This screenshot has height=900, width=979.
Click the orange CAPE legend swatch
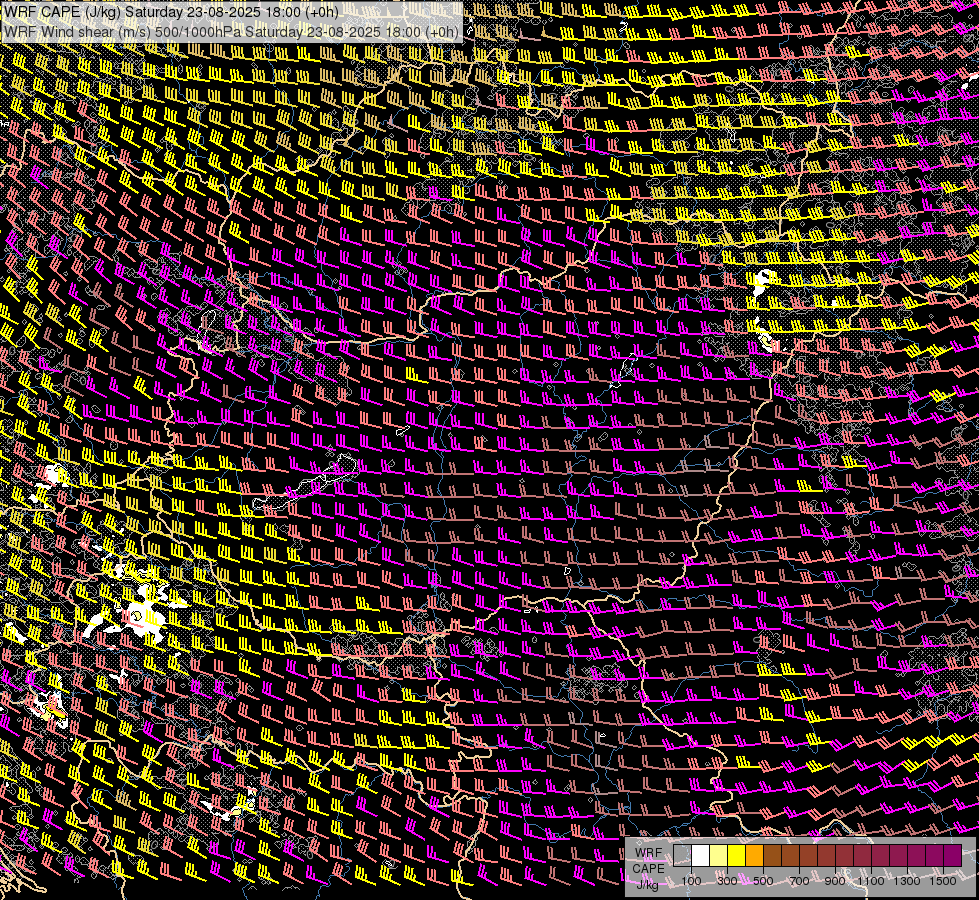coord(754,856)
